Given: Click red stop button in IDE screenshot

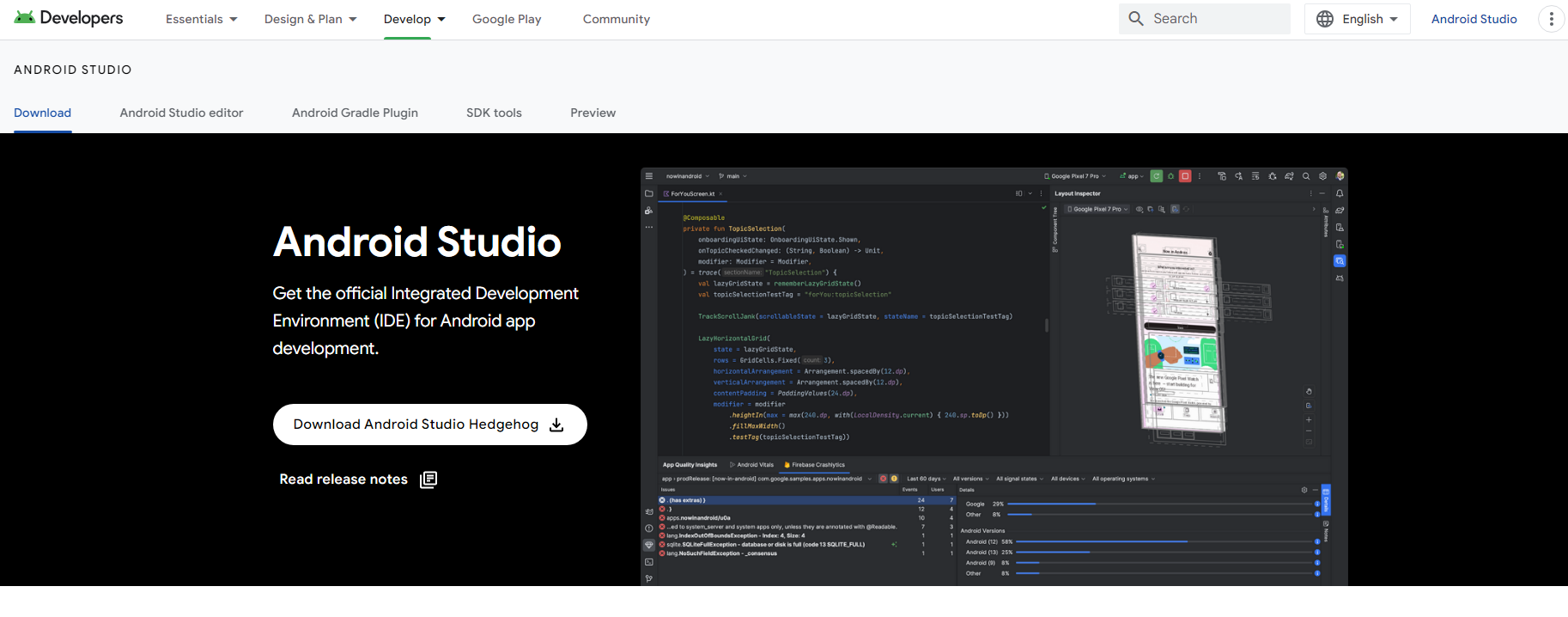Looking at the screenshot, I should (x=1185, y=176).
